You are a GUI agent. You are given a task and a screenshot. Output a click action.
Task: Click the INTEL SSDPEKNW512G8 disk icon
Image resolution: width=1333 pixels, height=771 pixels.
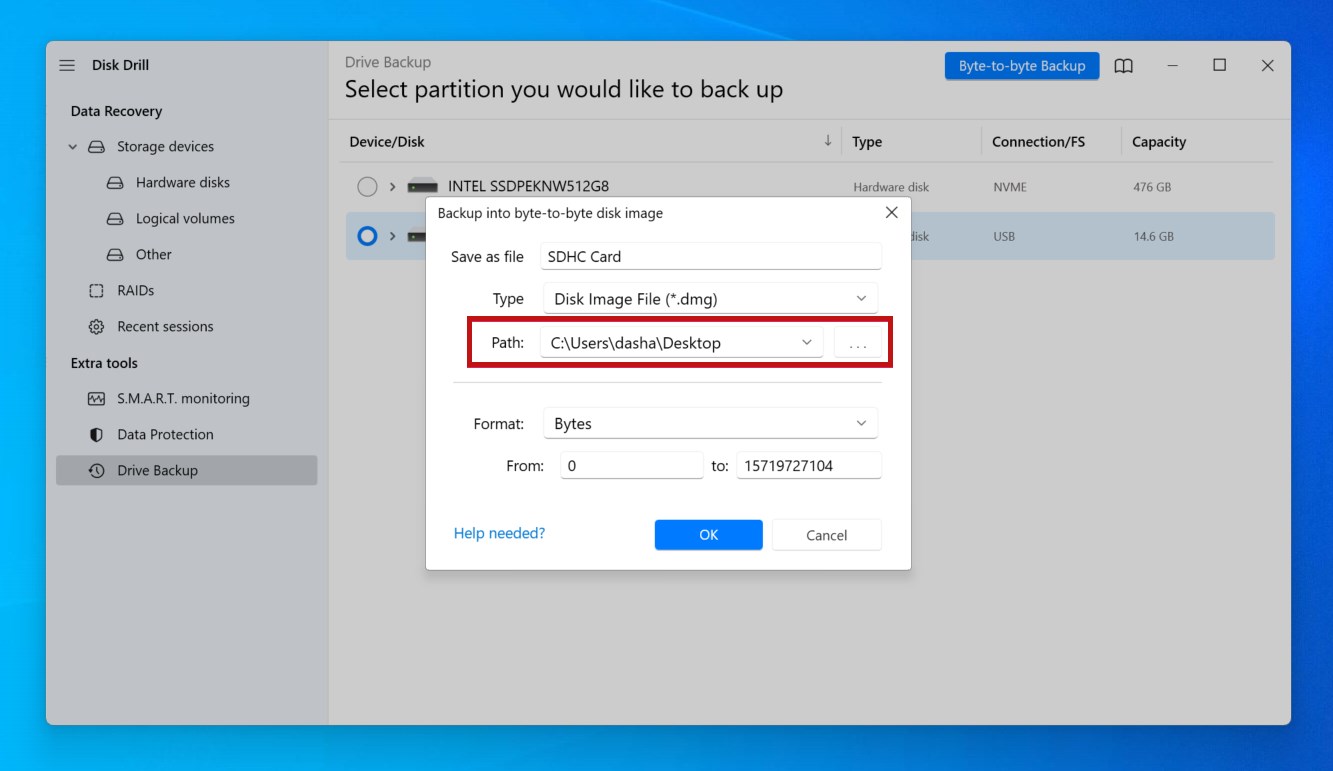(x=422, y=187)
